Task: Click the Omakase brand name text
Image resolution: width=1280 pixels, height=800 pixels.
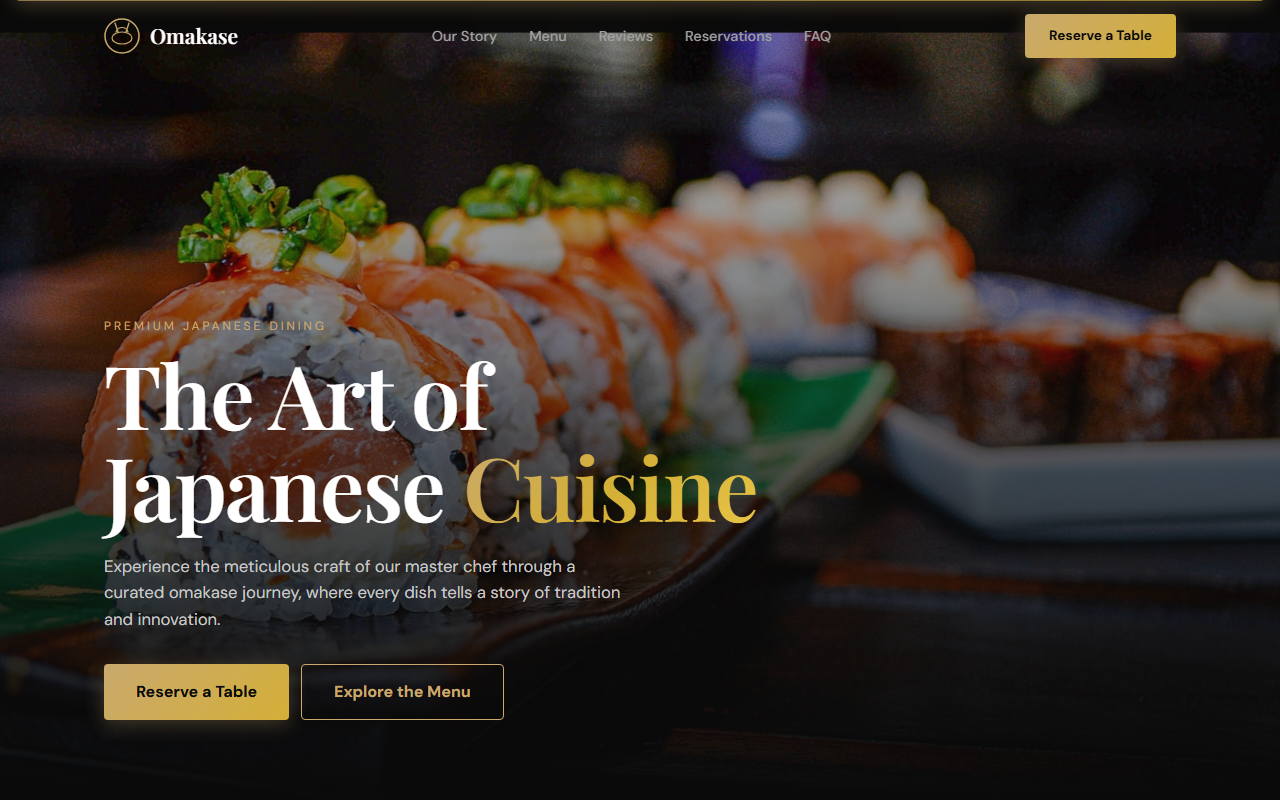Action: pyautogui.click(x=194, y=37)
